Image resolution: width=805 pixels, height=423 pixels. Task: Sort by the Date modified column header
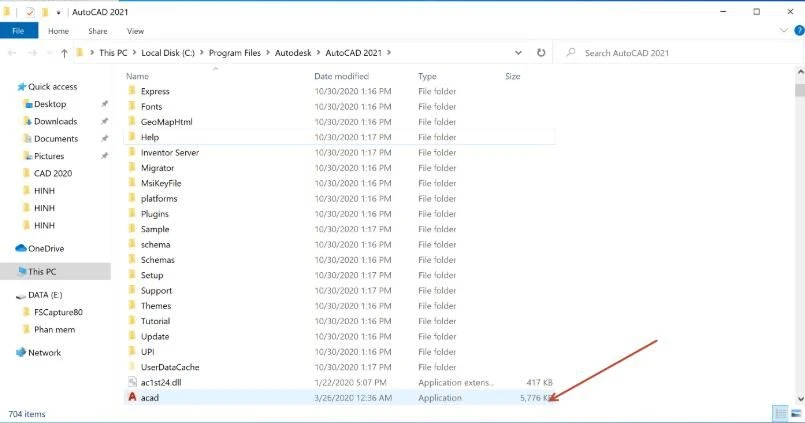[342, 76]
